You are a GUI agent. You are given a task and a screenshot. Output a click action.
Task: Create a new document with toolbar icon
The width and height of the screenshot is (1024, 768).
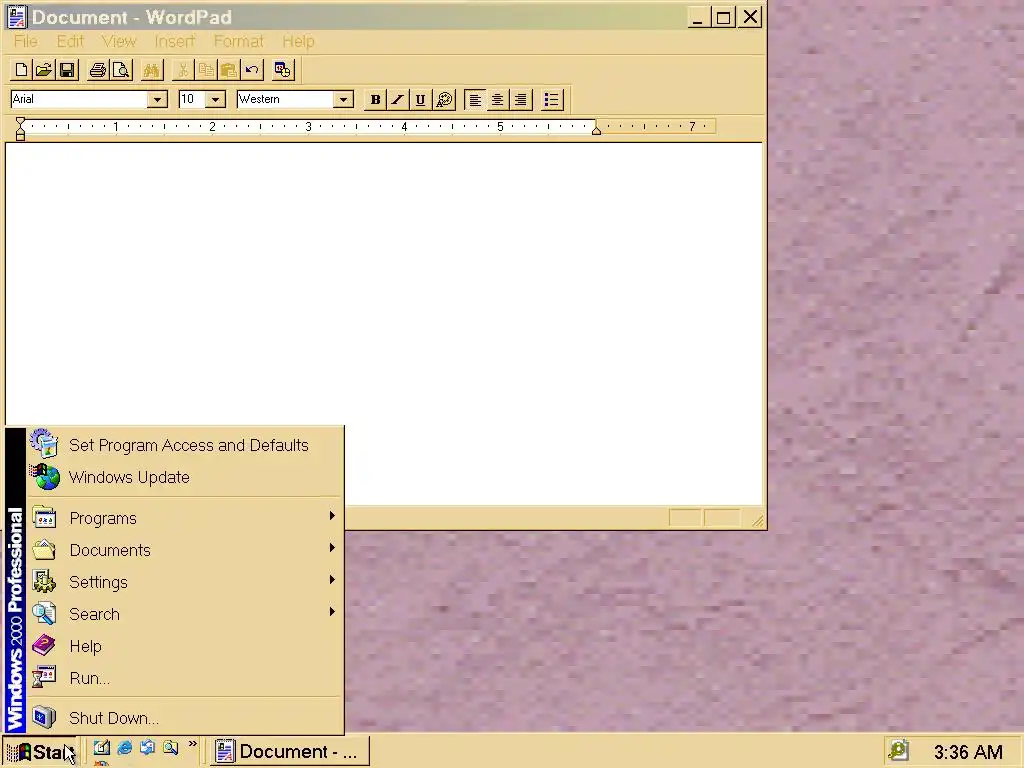coord(21,70)
